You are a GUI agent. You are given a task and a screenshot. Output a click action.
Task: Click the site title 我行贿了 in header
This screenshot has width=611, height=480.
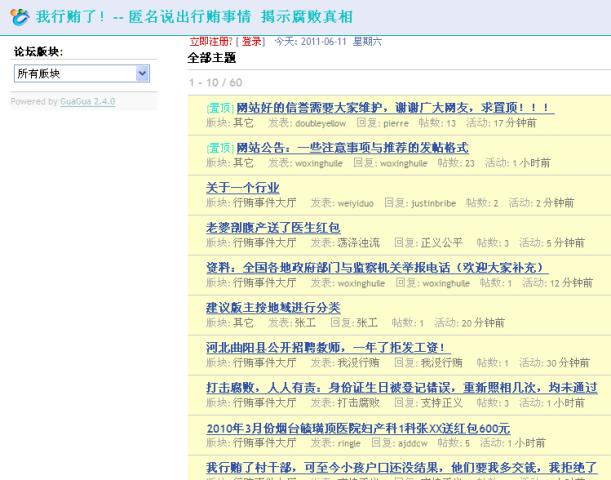point(80,17)
